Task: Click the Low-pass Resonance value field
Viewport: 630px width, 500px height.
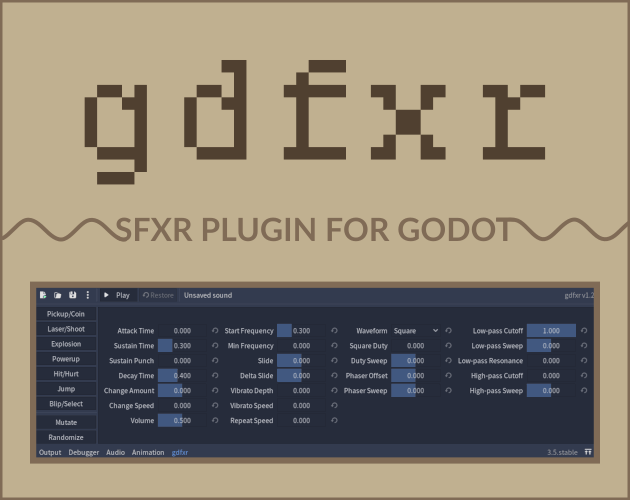Action: point(551,361)
